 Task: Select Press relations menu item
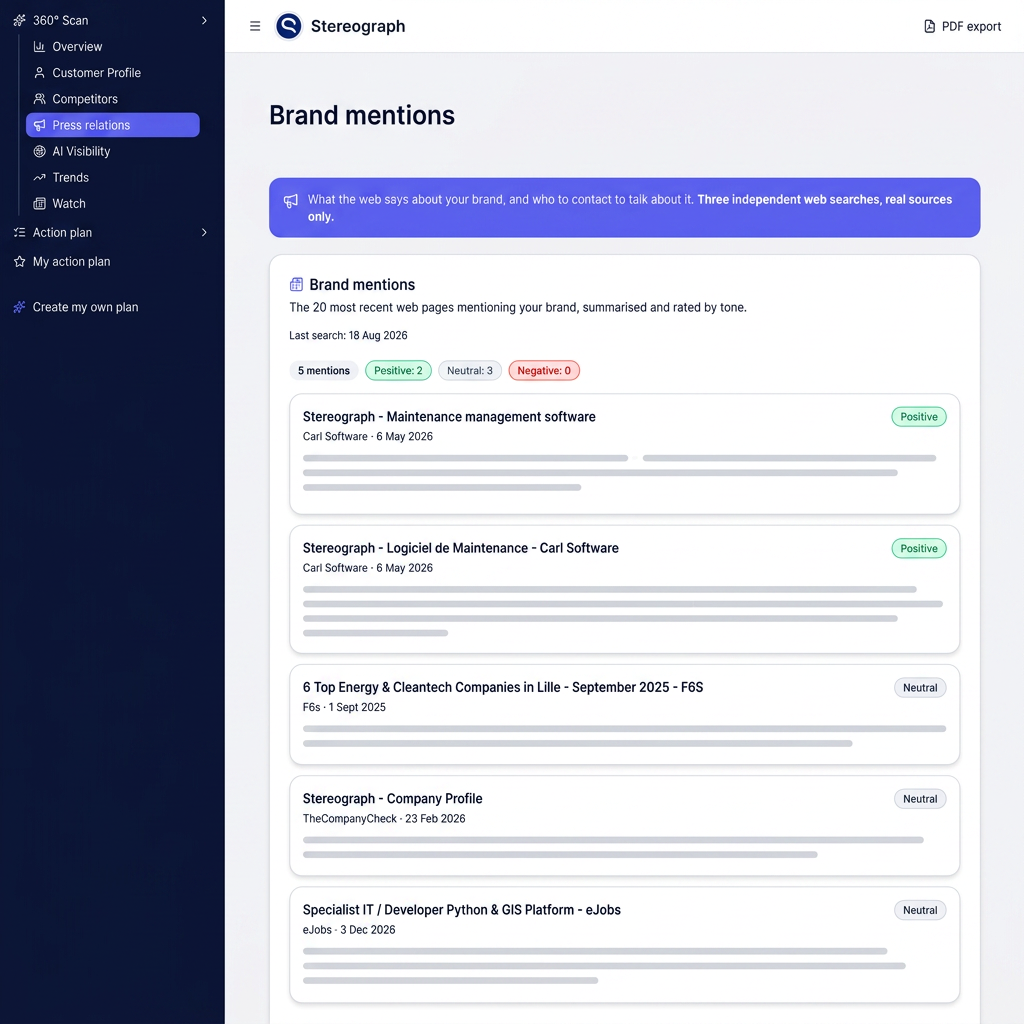(112, 125)
